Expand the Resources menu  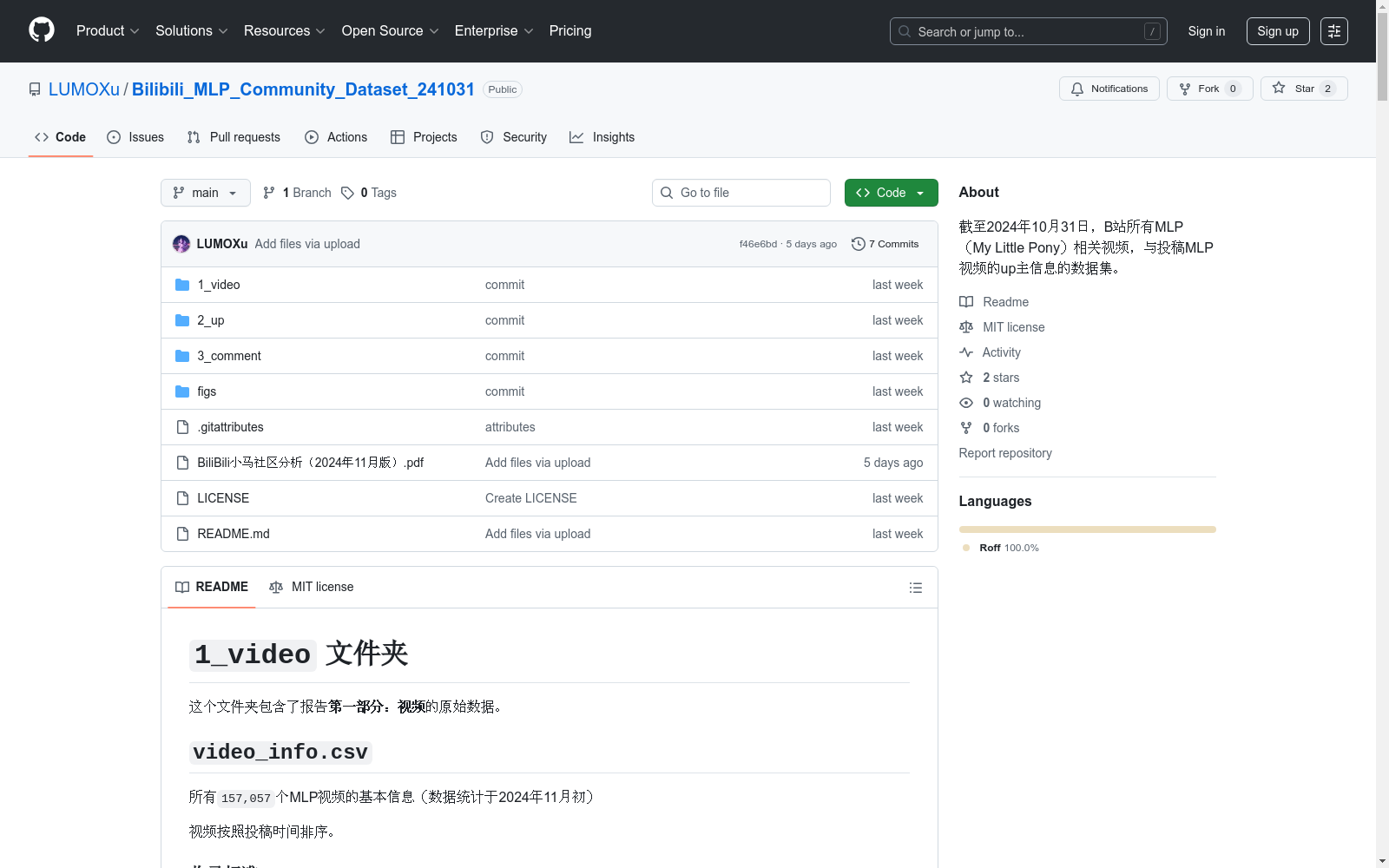click(x=285, y=30)
